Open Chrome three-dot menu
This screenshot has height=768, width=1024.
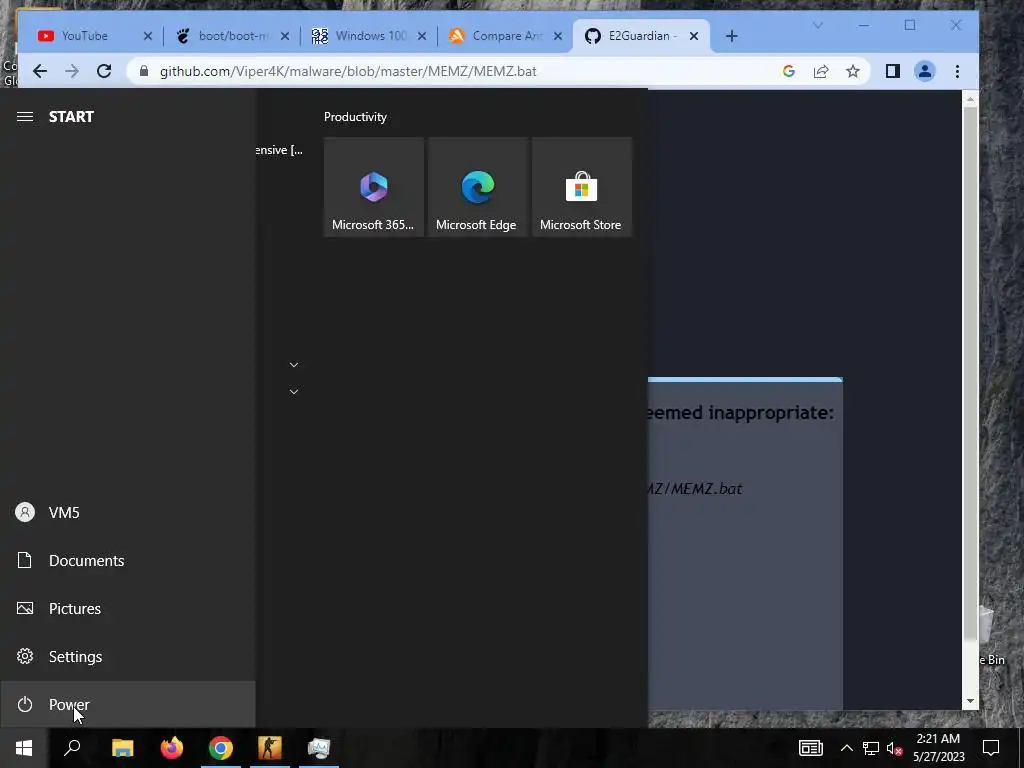coord(957,71)
